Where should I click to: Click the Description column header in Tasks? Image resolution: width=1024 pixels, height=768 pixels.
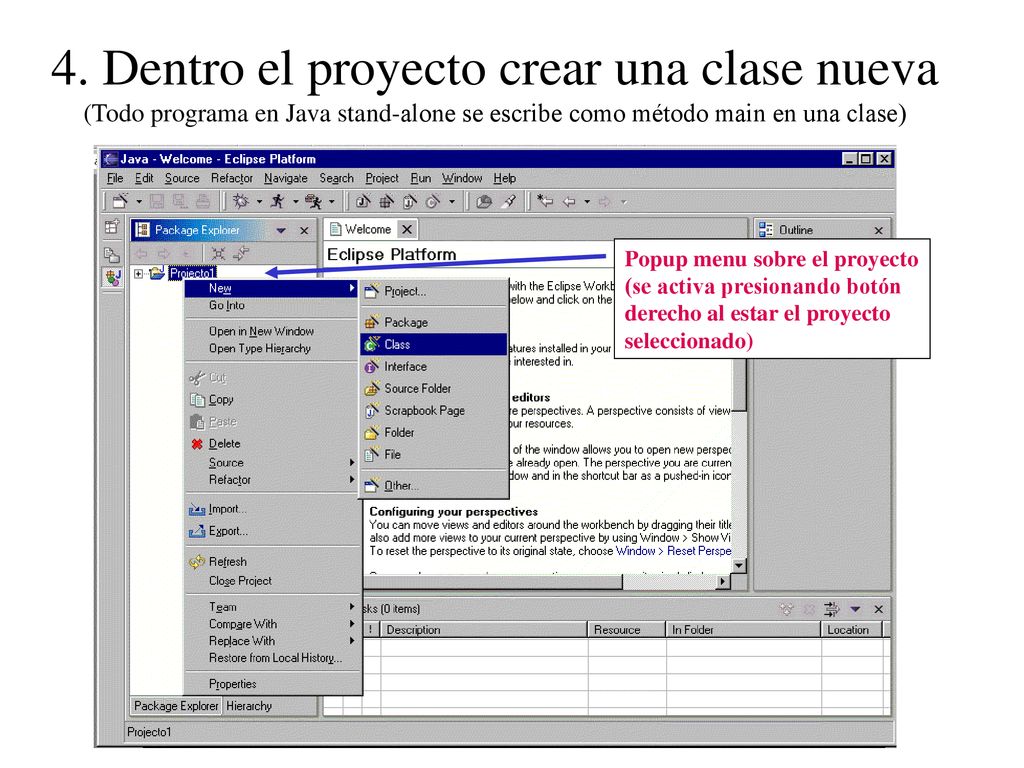[x=484, y=630]
